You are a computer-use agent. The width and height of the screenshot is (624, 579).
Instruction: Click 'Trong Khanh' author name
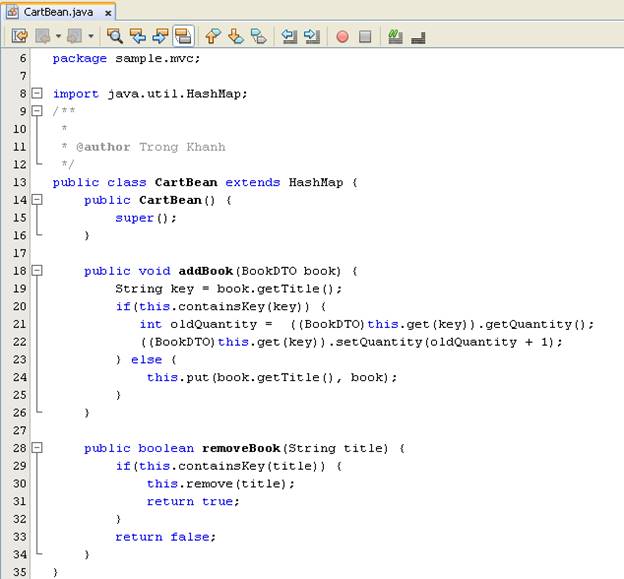pos(182,147)
